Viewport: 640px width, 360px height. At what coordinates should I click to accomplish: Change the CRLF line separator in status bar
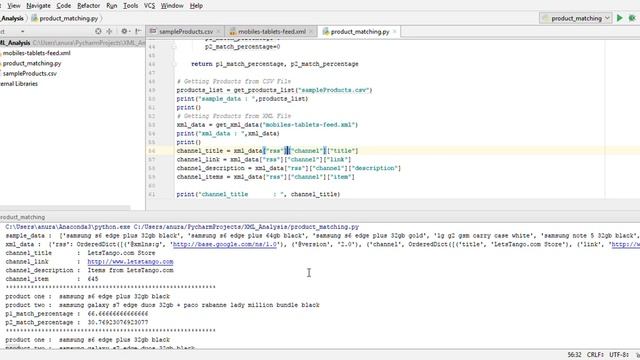pyautogui.click(x=595, y=355)
